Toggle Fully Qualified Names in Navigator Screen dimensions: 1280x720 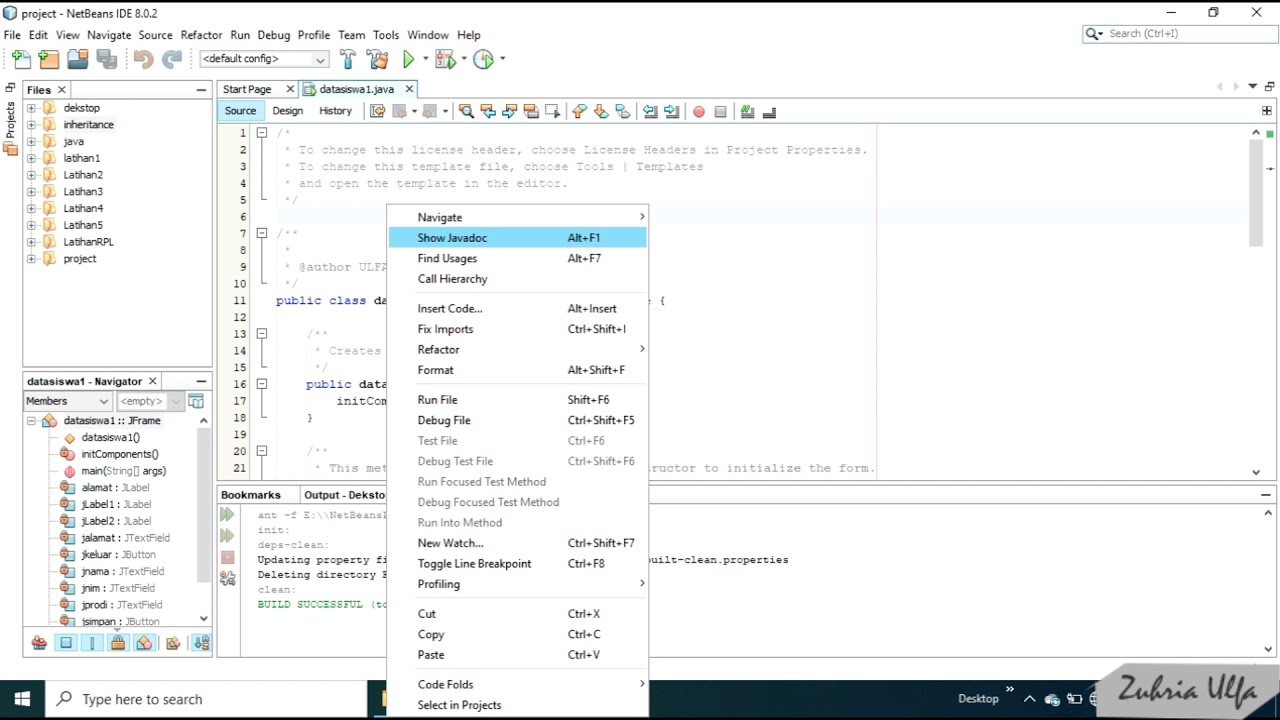pos(173,643)
